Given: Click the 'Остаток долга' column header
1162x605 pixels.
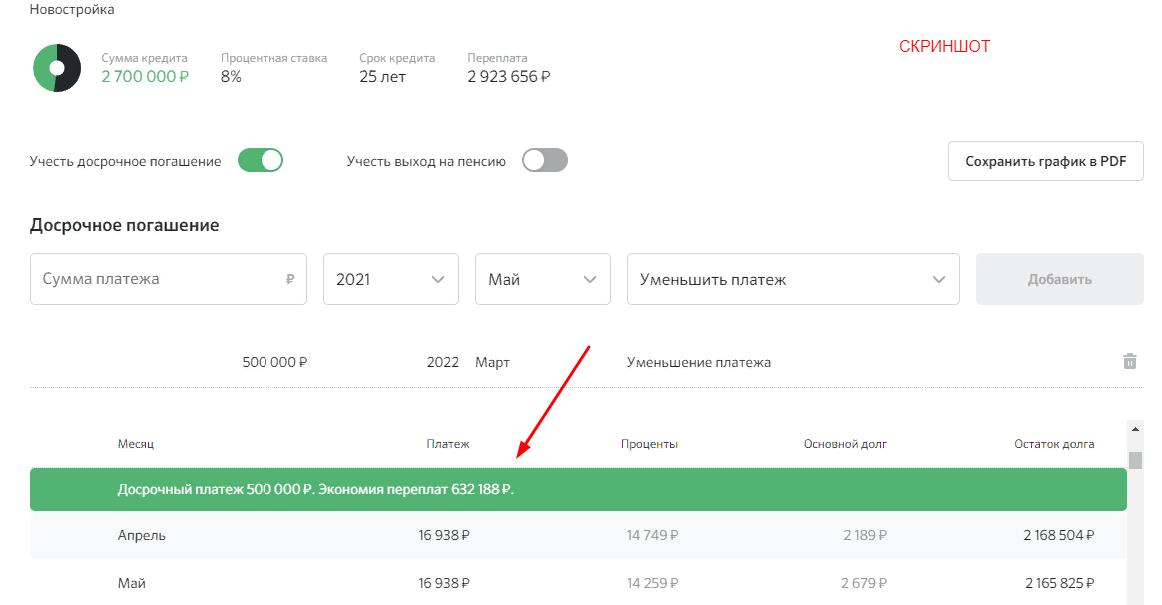Looking at the screenshot, I should click(x=1054, y=444).
